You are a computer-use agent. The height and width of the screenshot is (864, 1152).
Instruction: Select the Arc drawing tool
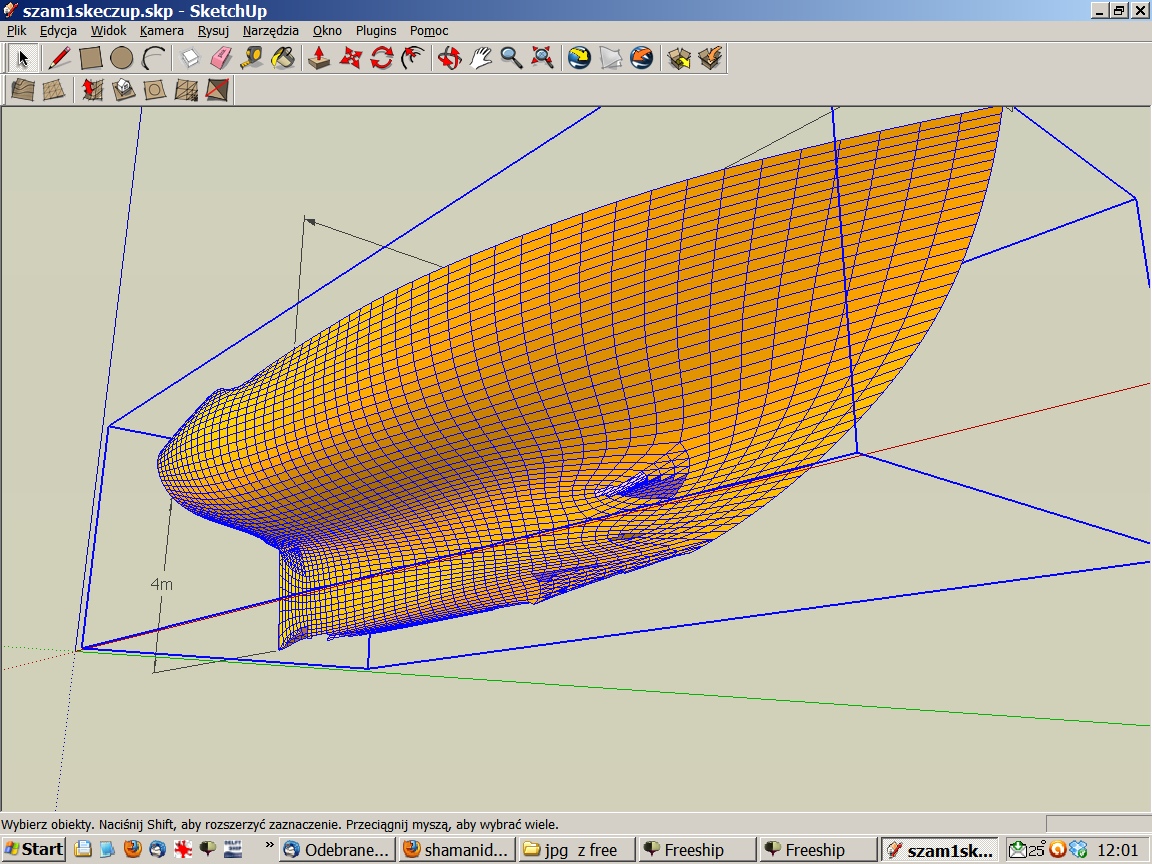(153, 58)
